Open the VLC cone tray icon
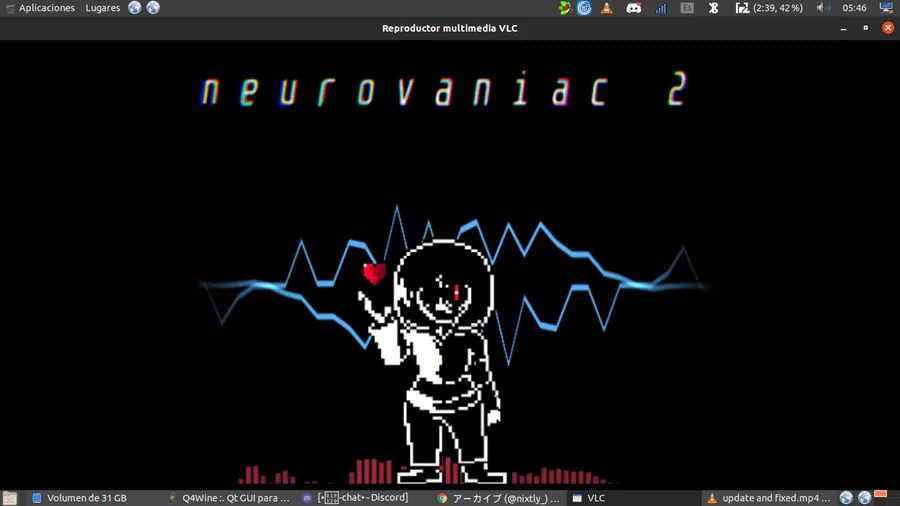Viewport: 900px width, 506px height. coord(607,8)
